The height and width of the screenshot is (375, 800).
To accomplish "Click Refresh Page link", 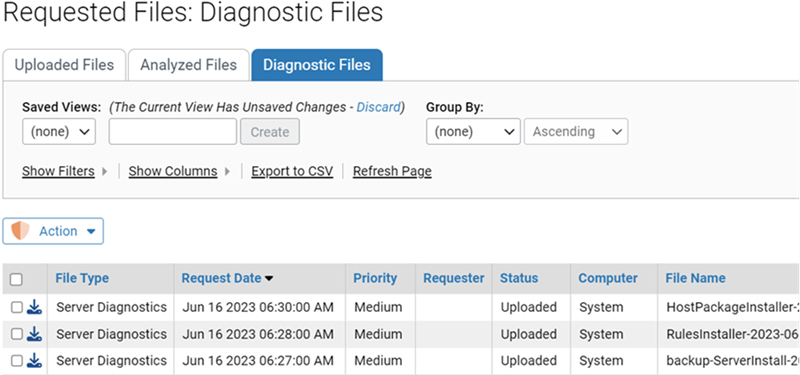I will click(x=392, y=171).
